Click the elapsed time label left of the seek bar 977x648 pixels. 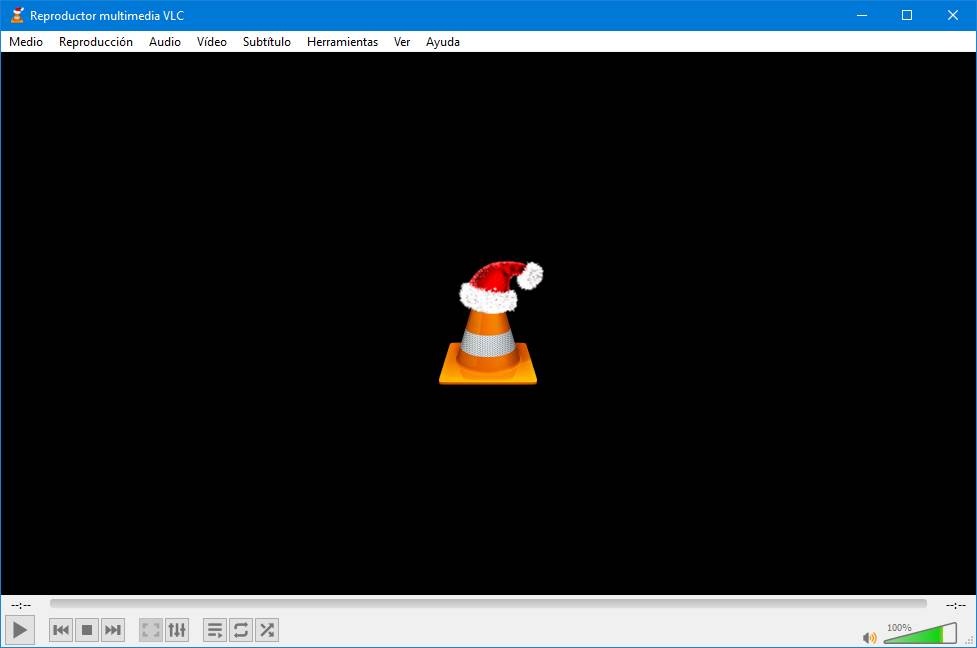(21, 605)
